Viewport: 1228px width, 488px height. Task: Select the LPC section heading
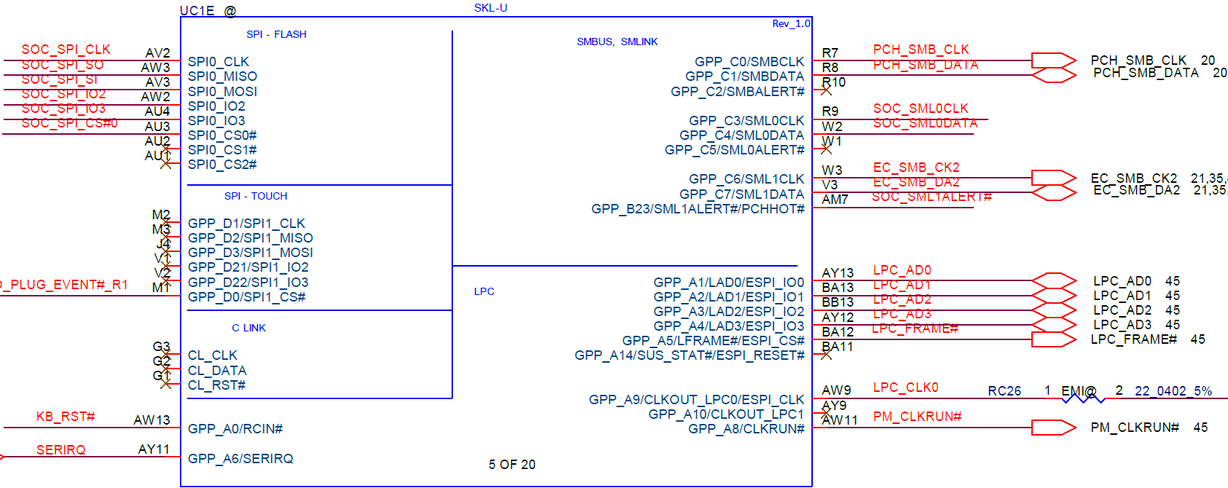pos(483,292)
